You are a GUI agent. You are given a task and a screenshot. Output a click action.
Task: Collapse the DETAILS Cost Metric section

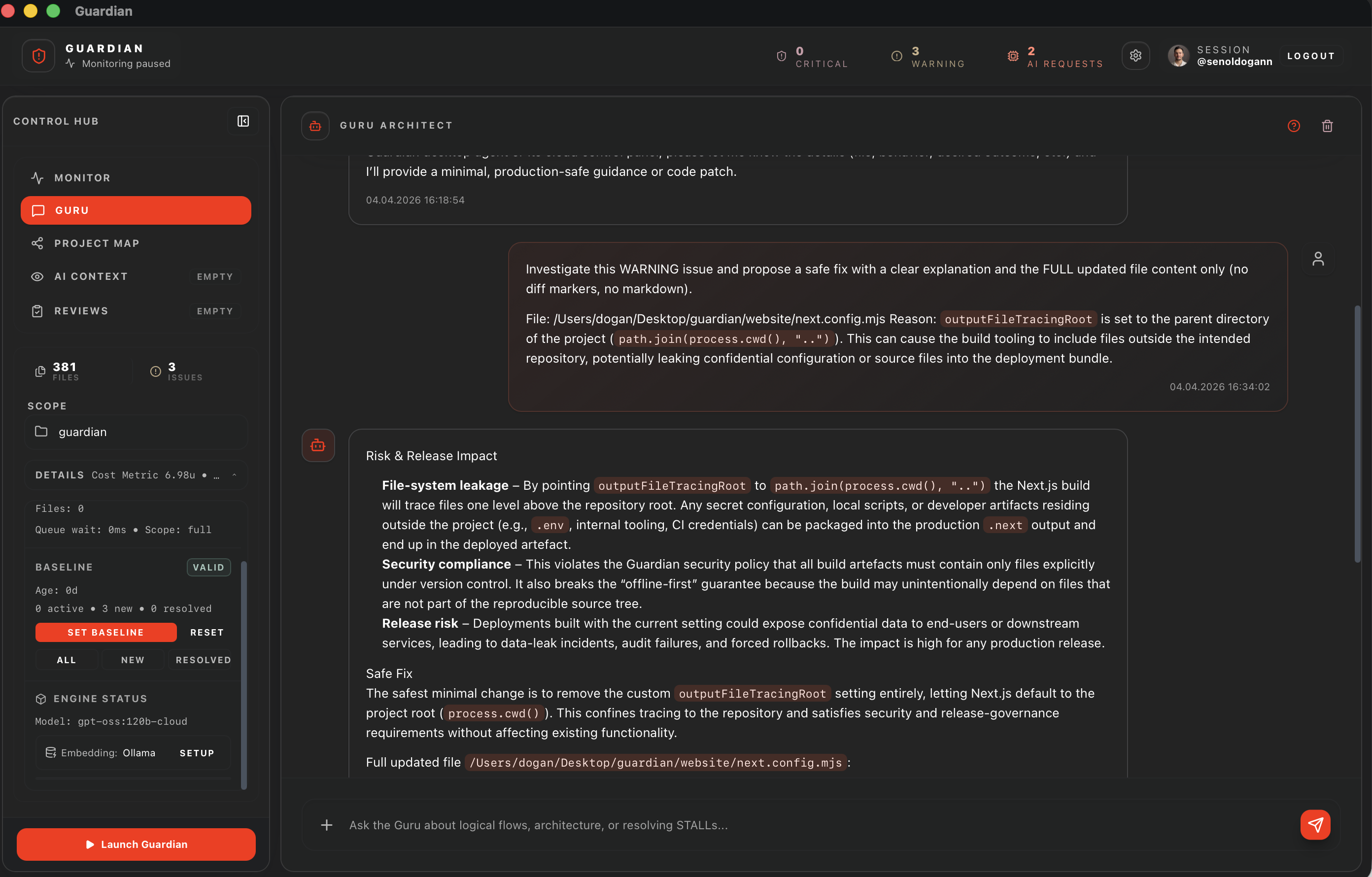coord(235,474)
